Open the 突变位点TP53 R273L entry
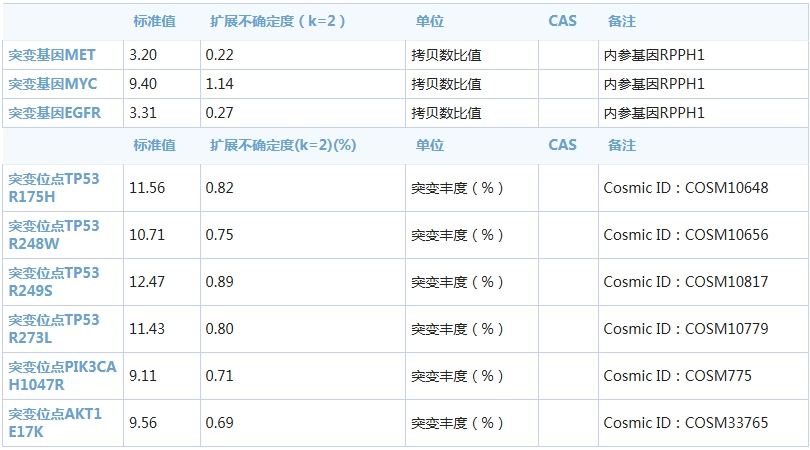 [54, 329]
